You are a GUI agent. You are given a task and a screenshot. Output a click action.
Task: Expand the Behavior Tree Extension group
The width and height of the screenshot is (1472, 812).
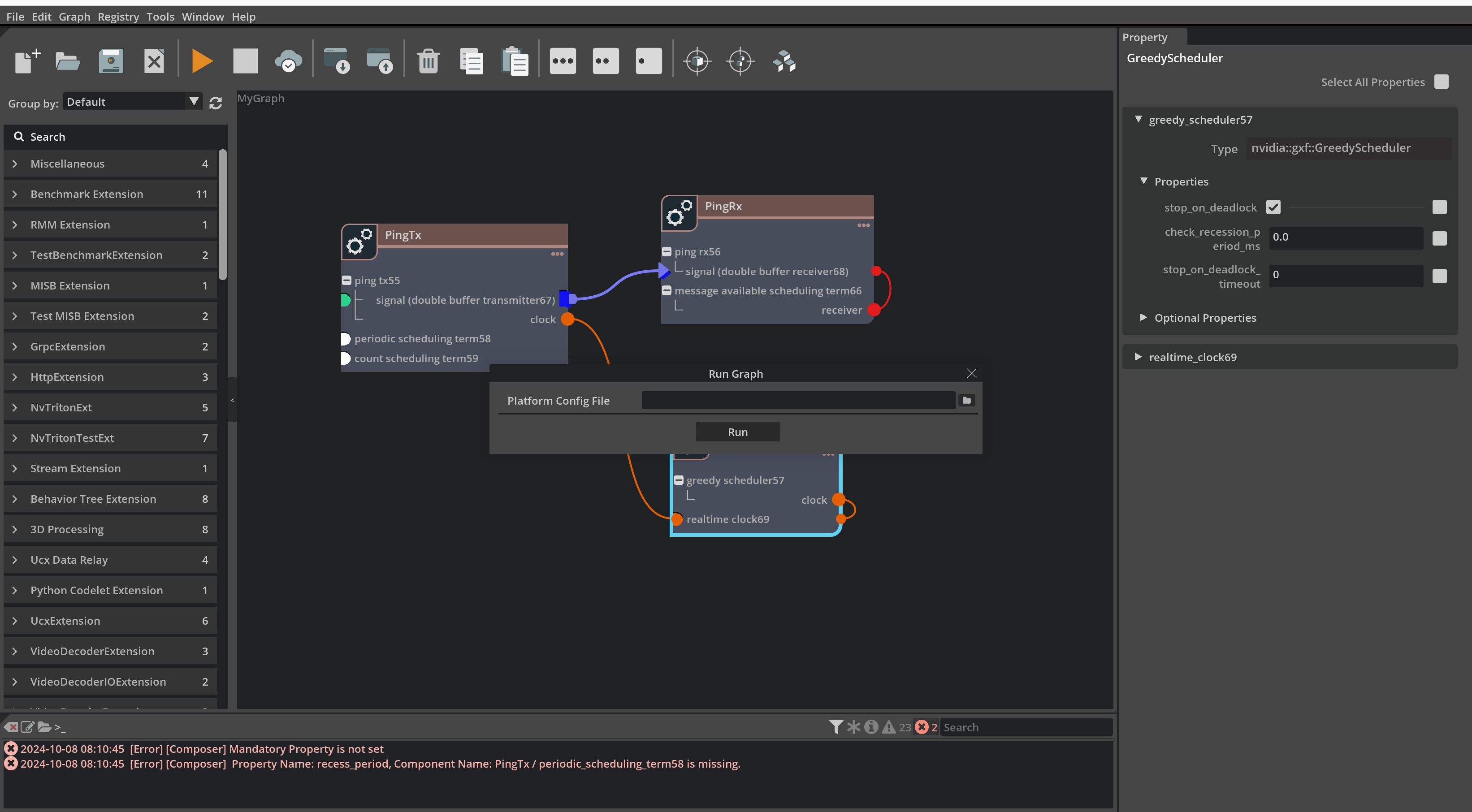[15, 499]
